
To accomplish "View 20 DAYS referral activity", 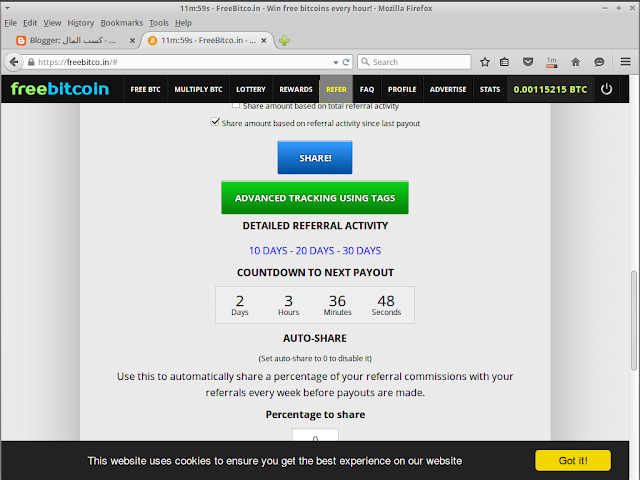I will pos(315,251).
